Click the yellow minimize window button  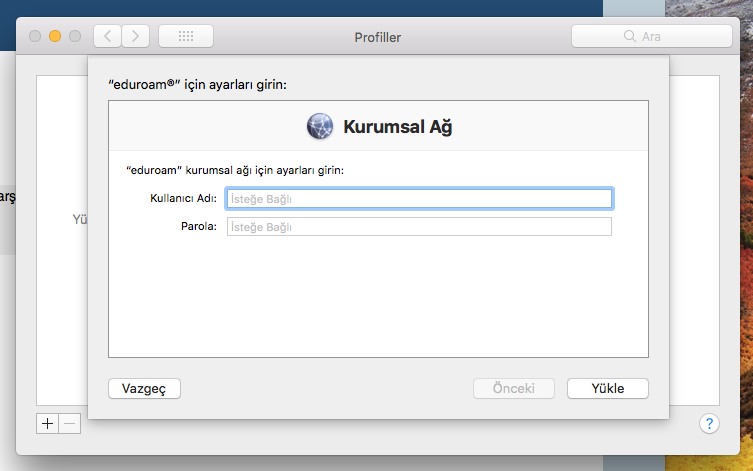coord(55,36)
